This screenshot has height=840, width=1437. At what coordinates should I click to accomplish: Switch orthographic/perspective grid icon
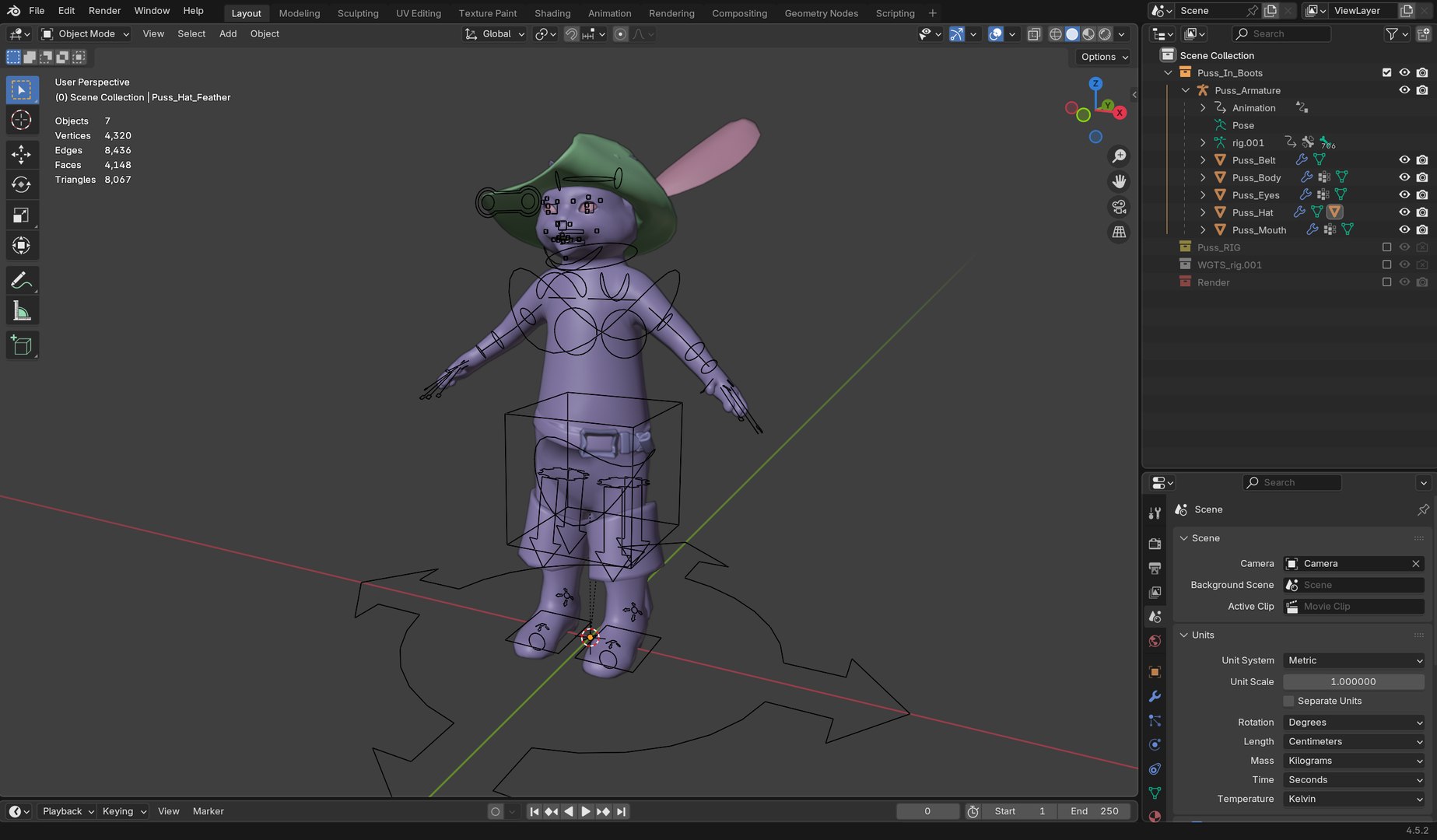[x=1119, y=232]
